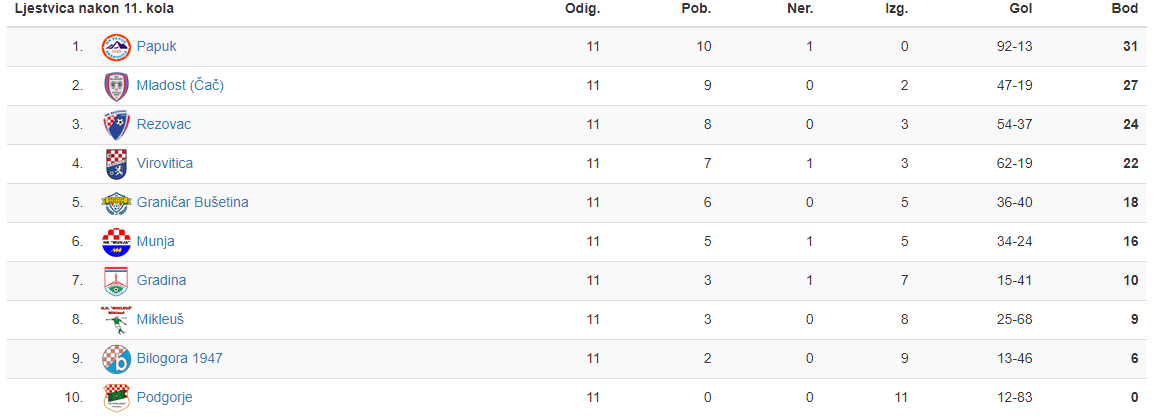Follow the Rezovac team link

click(x=164, y=125)
